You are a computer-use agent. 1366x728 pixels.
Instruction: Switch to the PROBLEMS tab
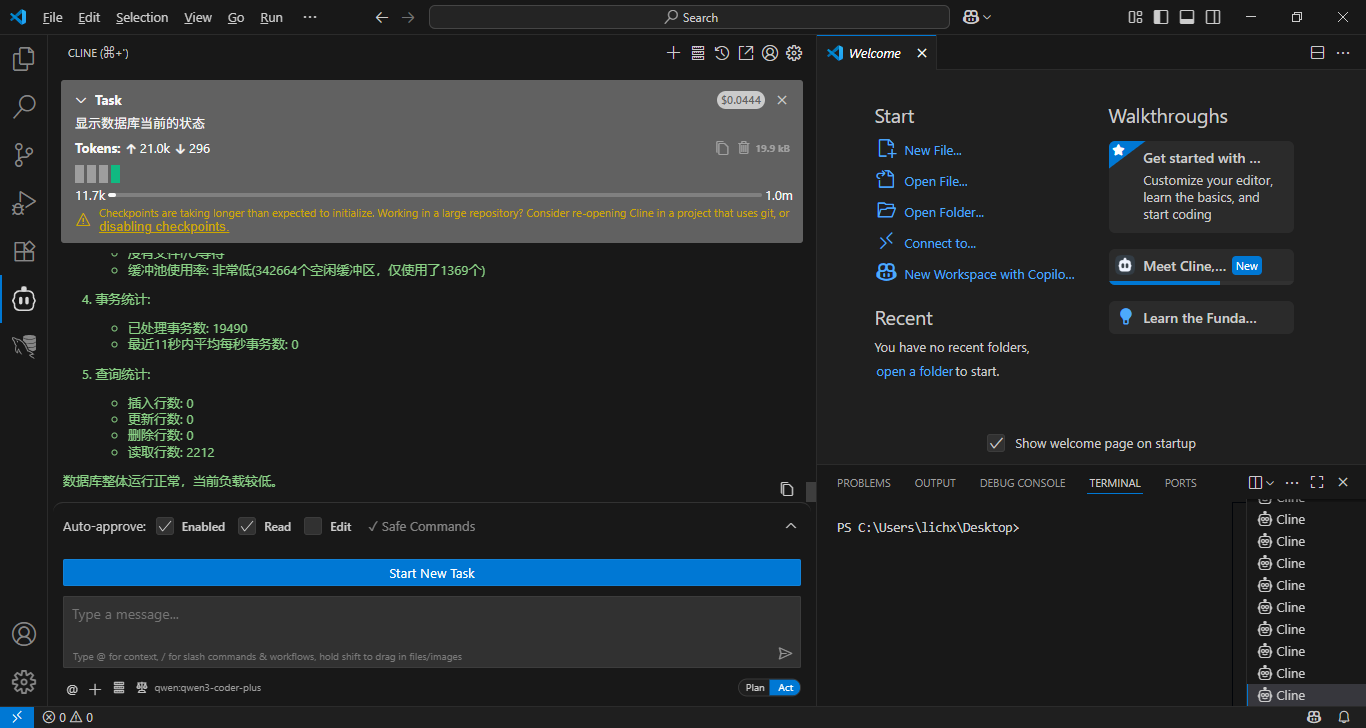(864, 483)
